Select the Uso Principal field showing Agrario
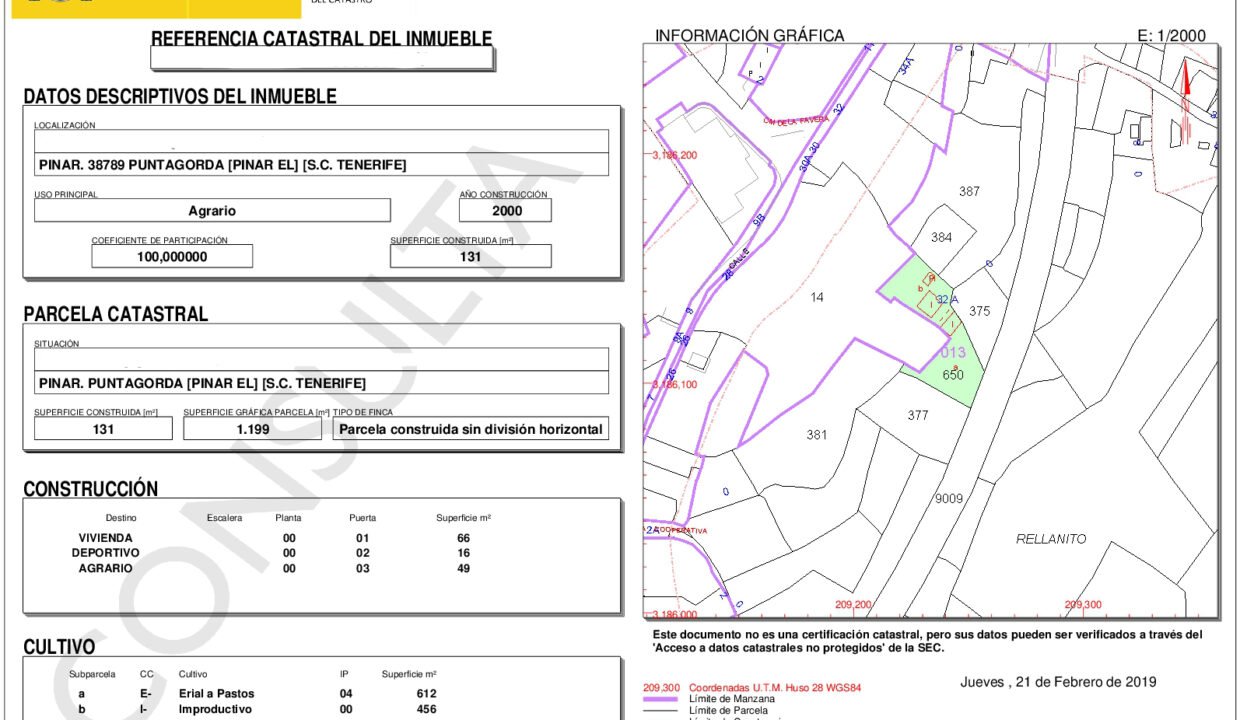This screenshot has width=1240, height=720. click(x=212, y=211)
